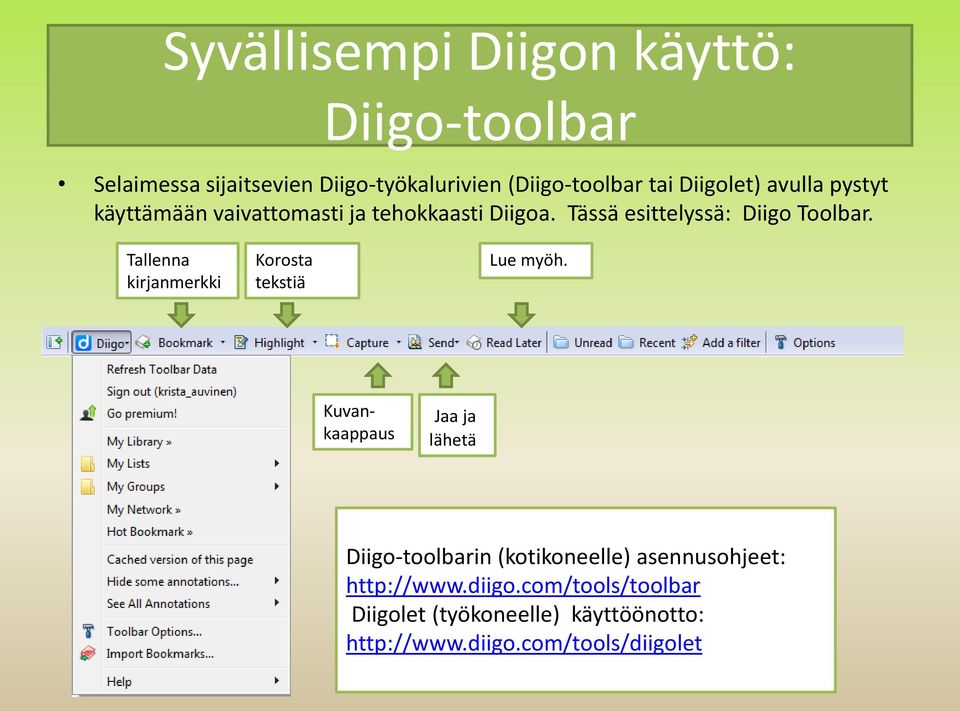Viewport: 960px width, 711px height.
Task: Click the Capture toolbar label
Action: click(x=367, y=343)
